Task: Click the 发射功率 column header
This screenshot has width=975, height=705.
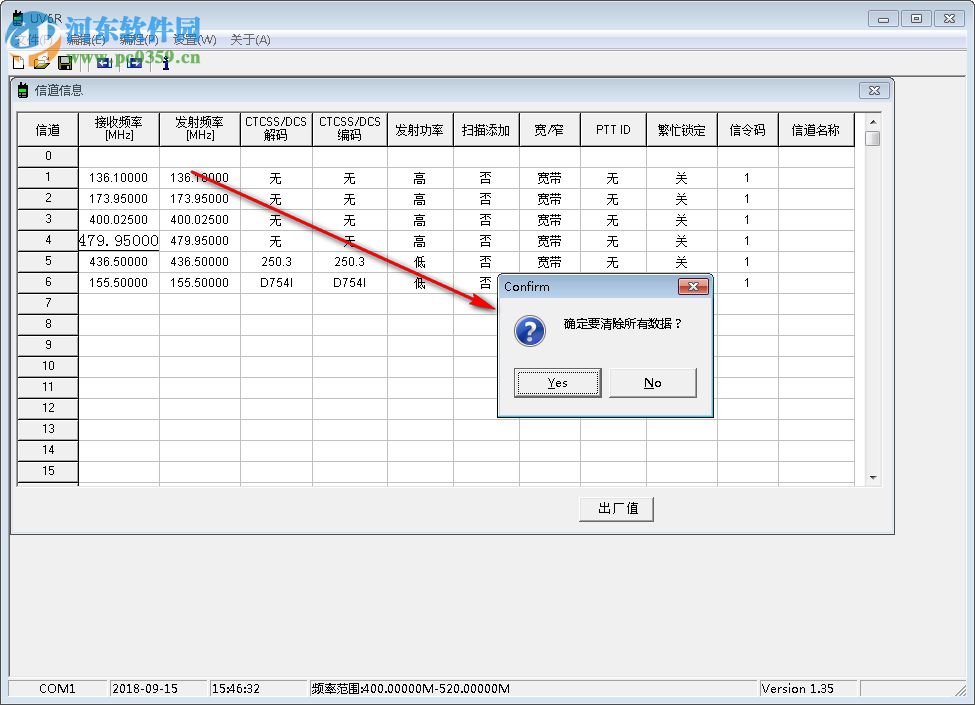Action: [420, 129]
